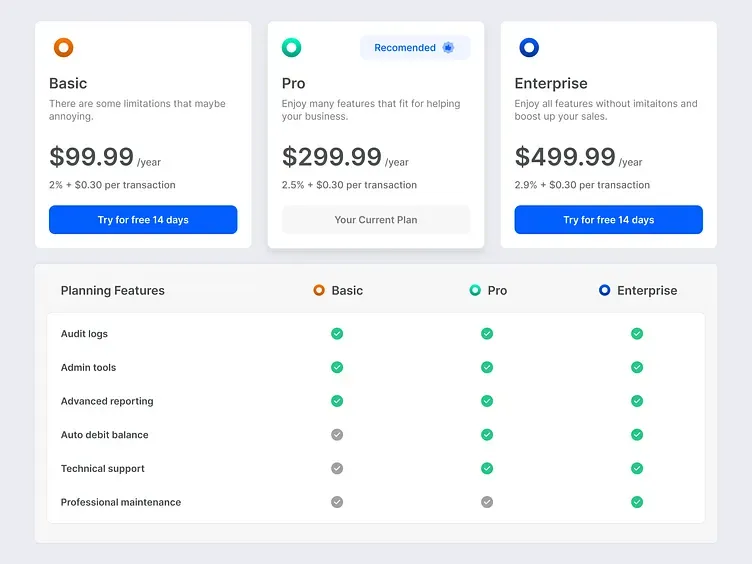This screenshot has width=752, height=564.
Task: Click the Admin tools checkmark under Enterprise
Action: coord(637,367)
